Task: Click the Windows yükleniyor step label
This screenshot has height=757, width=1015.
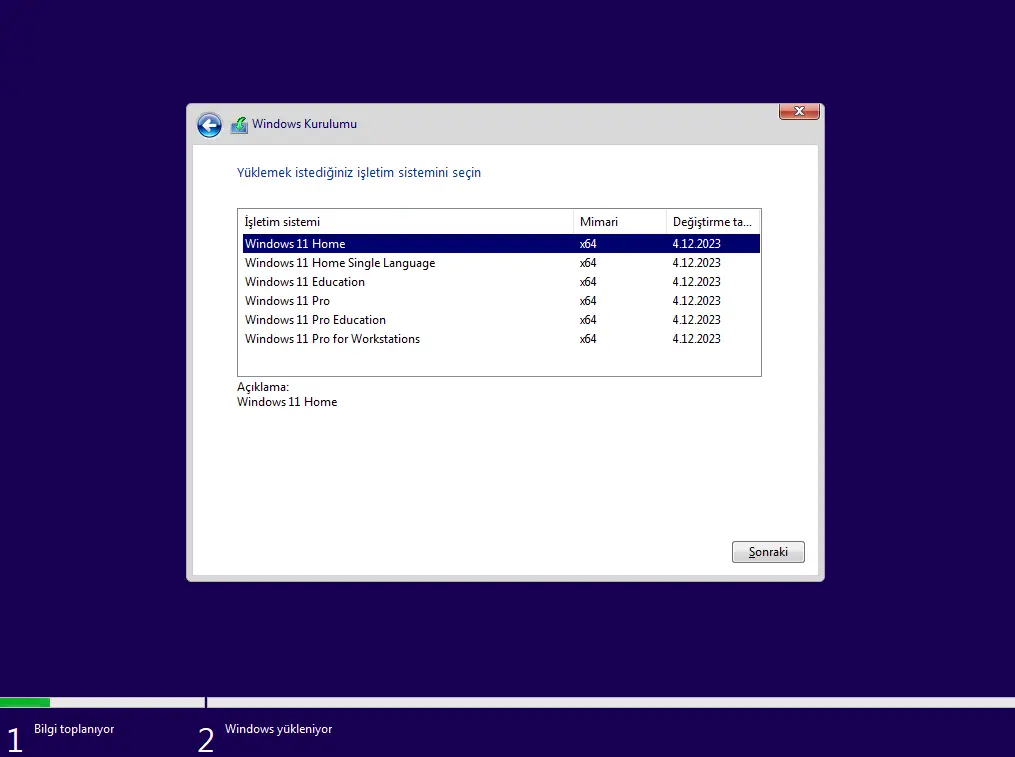Action: point(278,729)
